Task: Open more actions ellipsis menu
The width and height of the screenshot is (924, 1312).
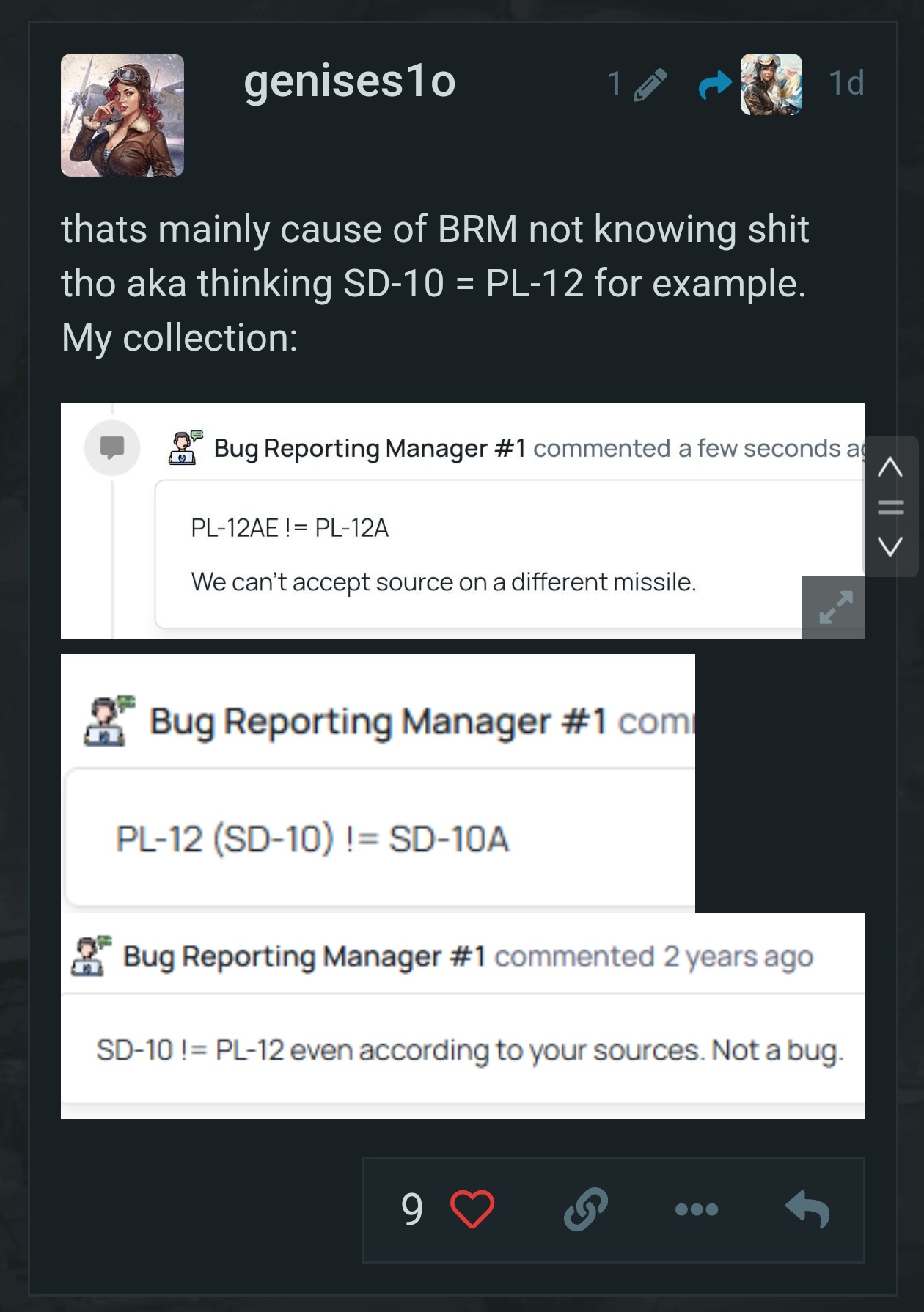Action: (697, 1209)
